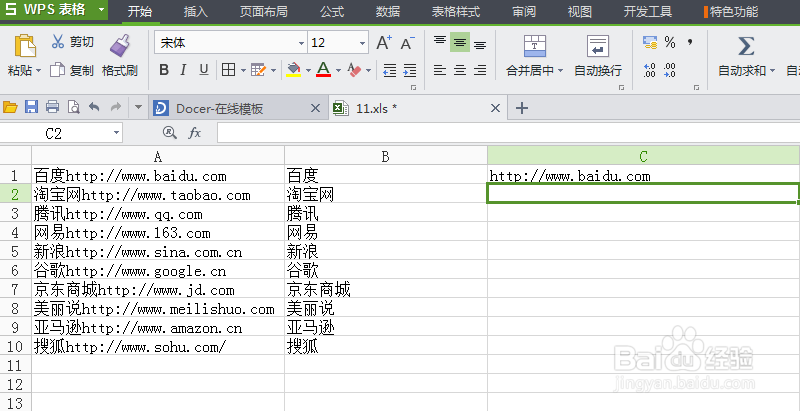Apply yellow fill color bucket
Viewport: 800px width, 411px height.
293,70
